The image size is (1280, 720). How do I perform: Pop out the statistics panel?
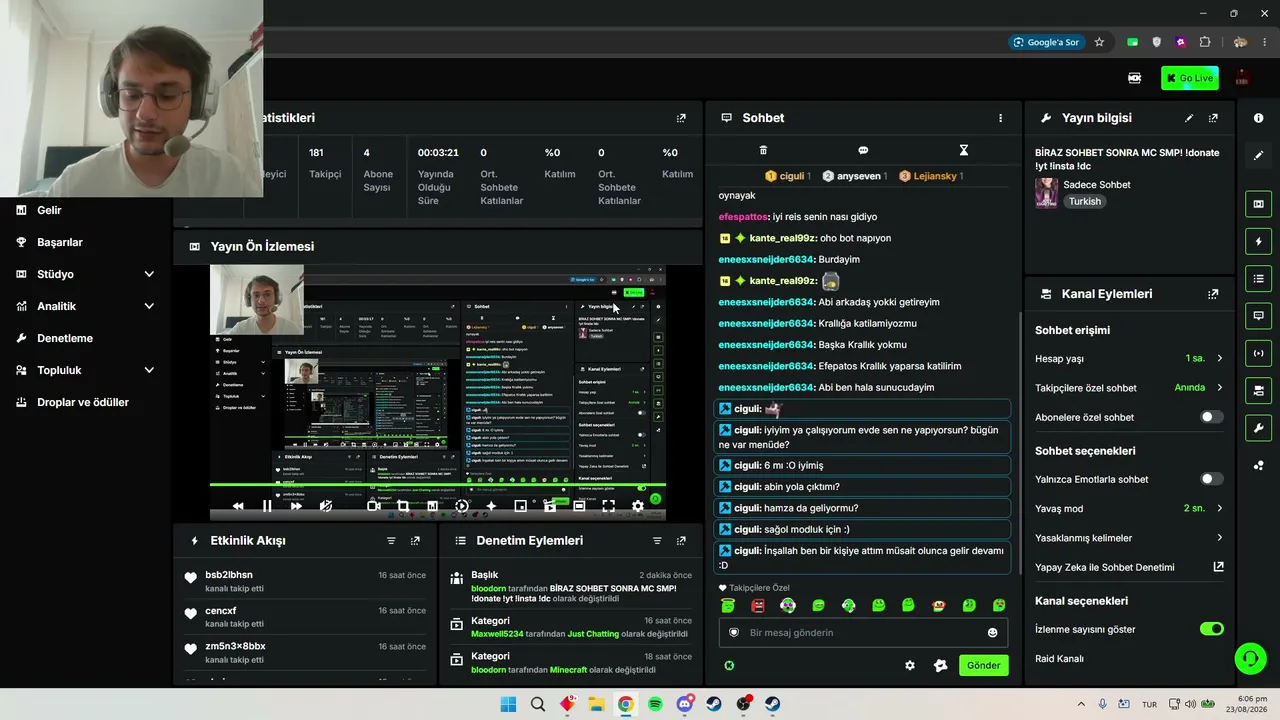point(681,118)
